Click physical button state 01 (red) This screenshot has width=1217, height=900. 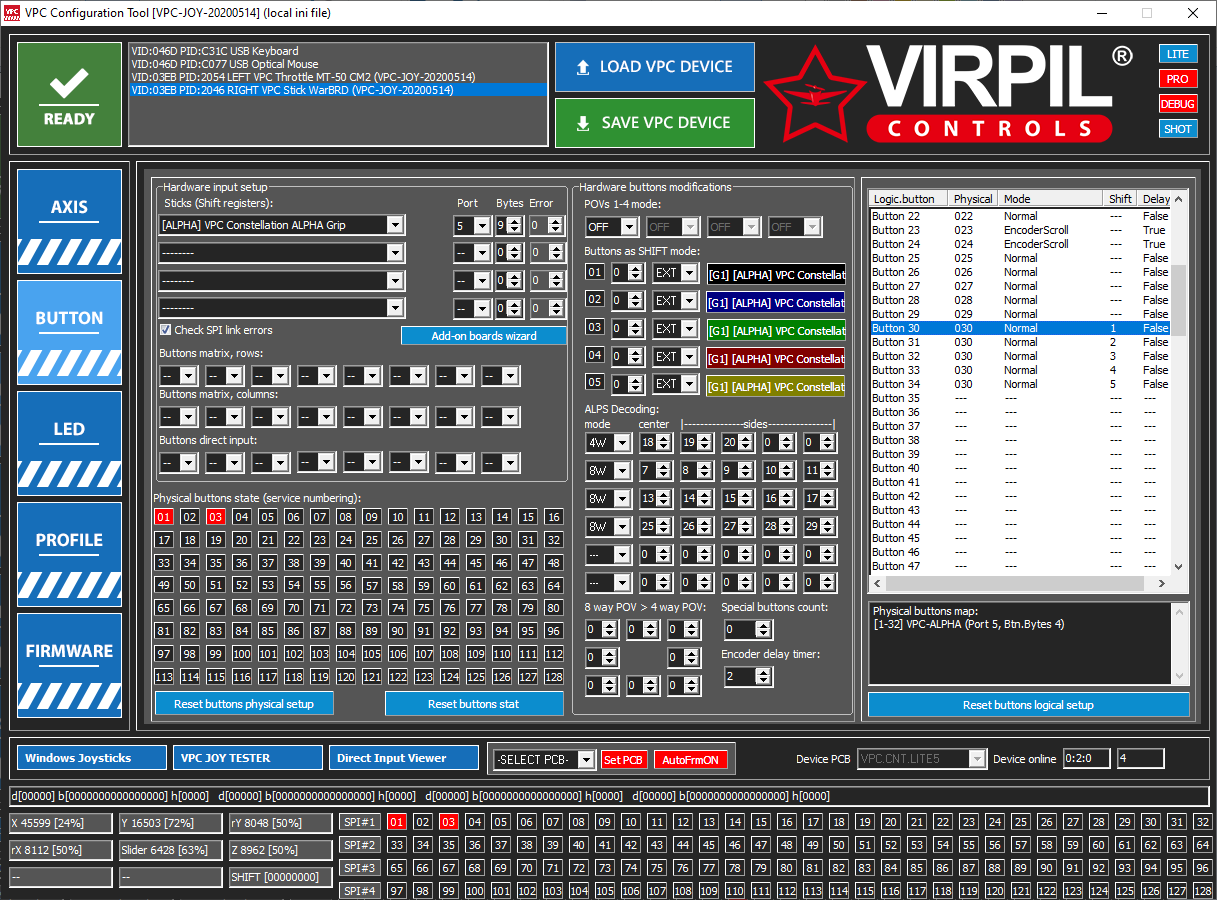[x=164, y=517]
